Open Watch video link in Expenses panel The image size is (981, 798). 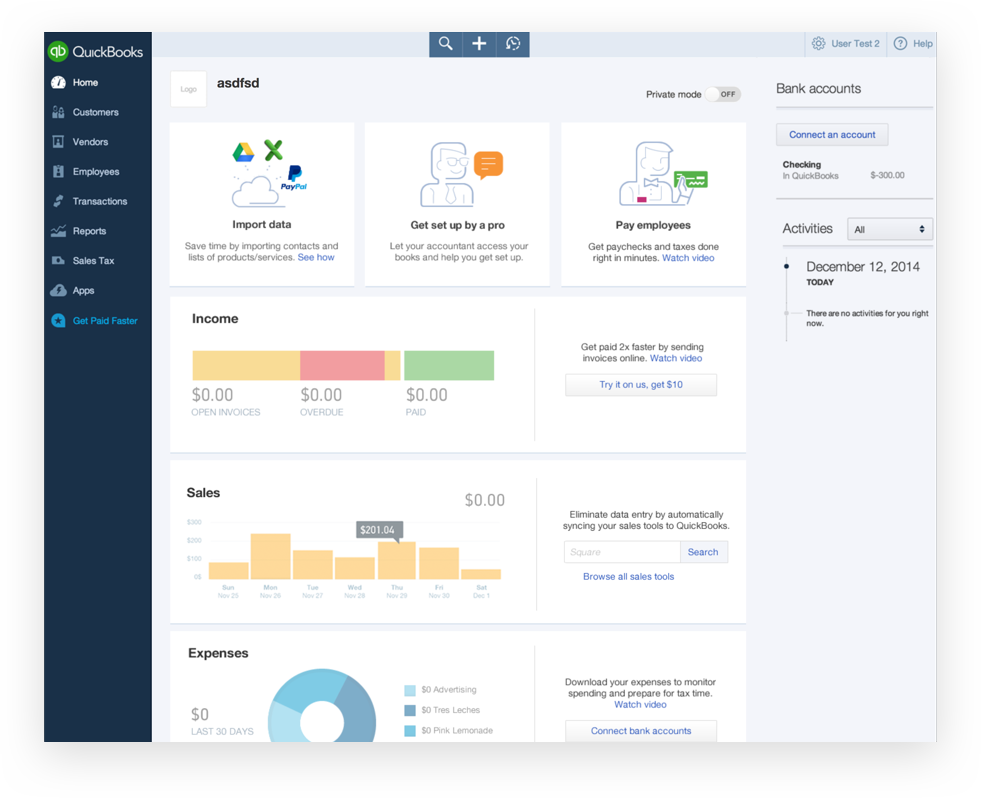pos(640,704)
